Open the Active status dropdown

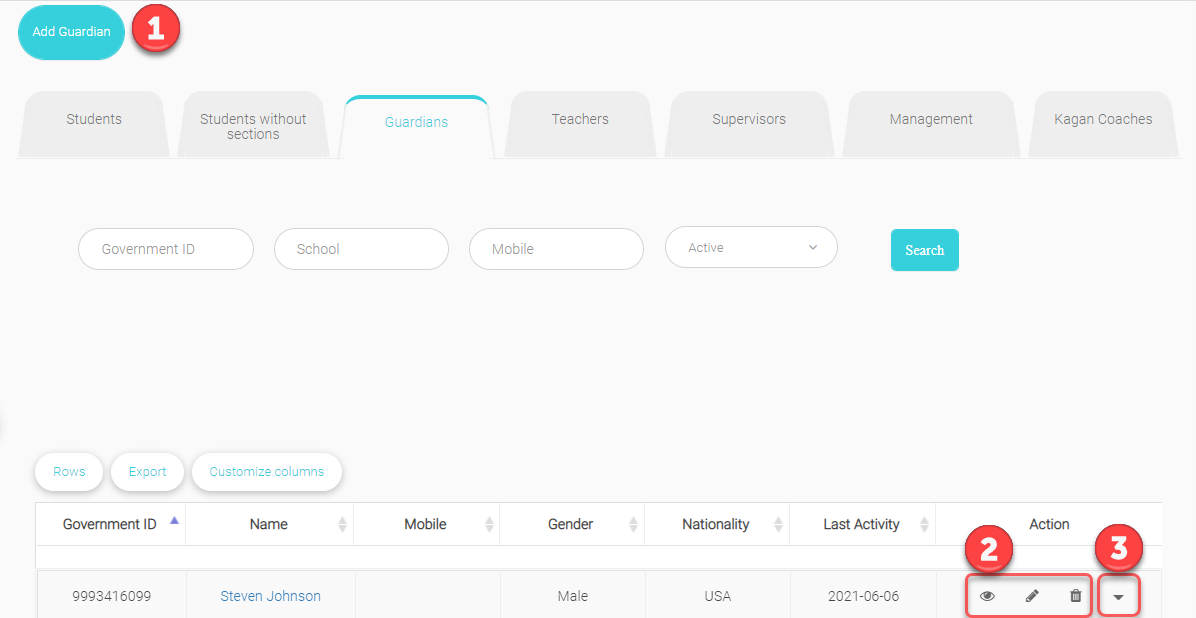[x=751, y=247]
